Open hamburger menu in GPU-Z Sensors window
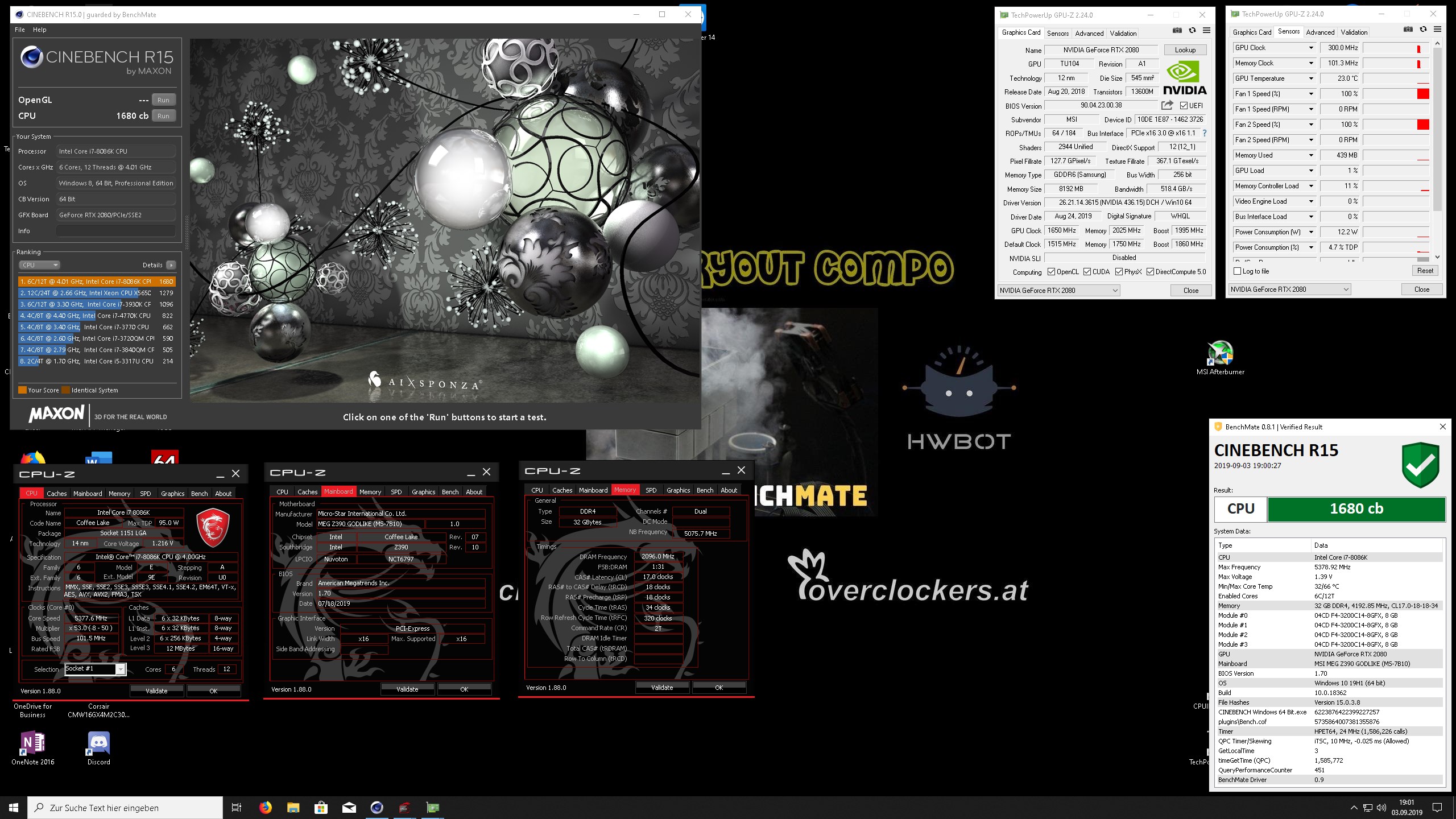The width and height of the screenshot is (1456, 819). [x=1437, y=30]
